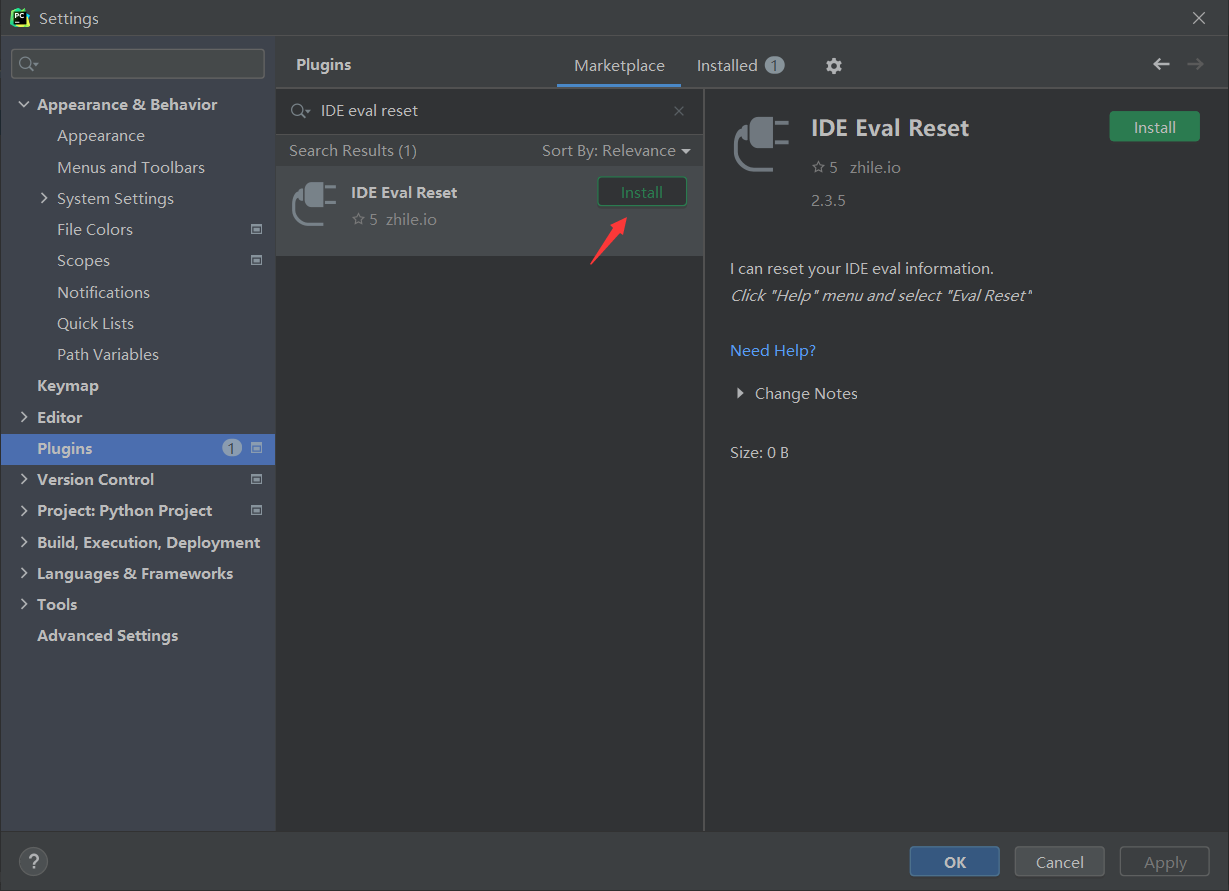
Task: Click the IDE Eval Reset details heading
Action: (x=890, y=128)
